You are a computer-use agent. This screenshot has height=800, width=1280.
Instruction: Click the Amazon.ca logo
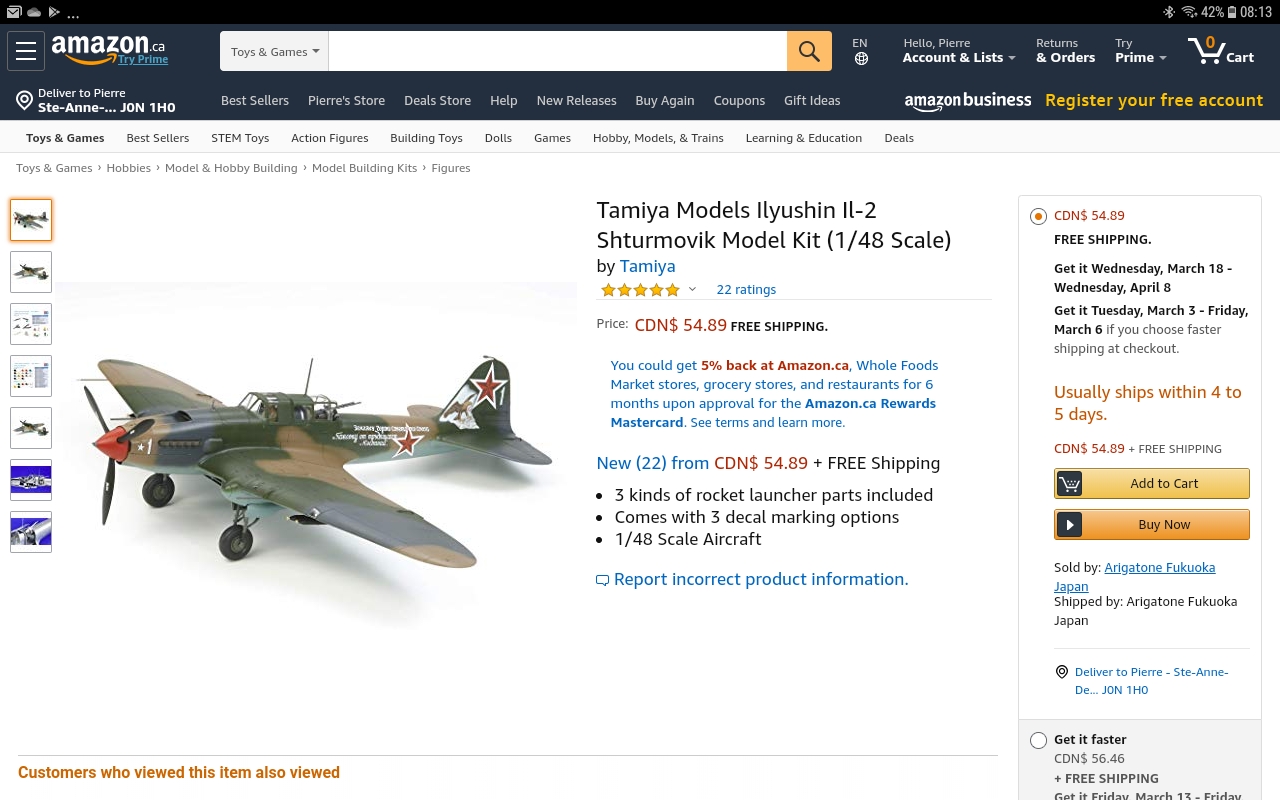coord(108,48)
